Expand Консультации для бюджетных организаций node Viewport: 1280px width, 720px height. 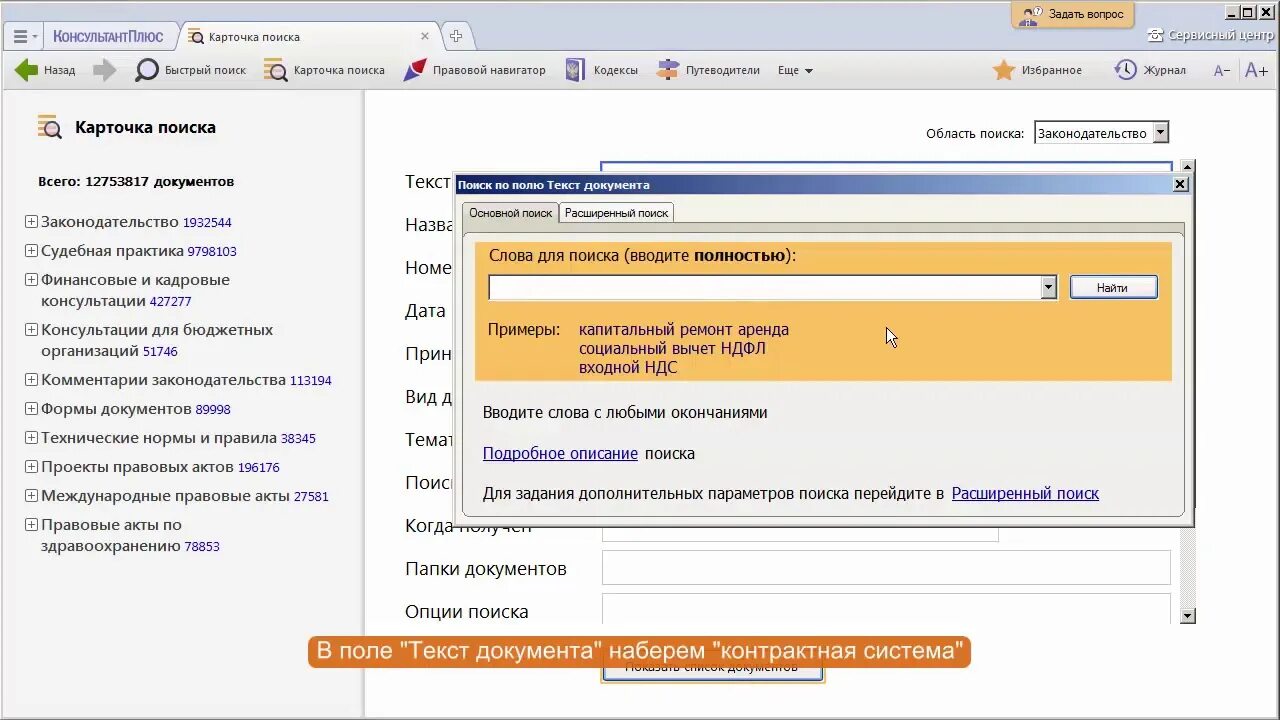pos(31,330)
